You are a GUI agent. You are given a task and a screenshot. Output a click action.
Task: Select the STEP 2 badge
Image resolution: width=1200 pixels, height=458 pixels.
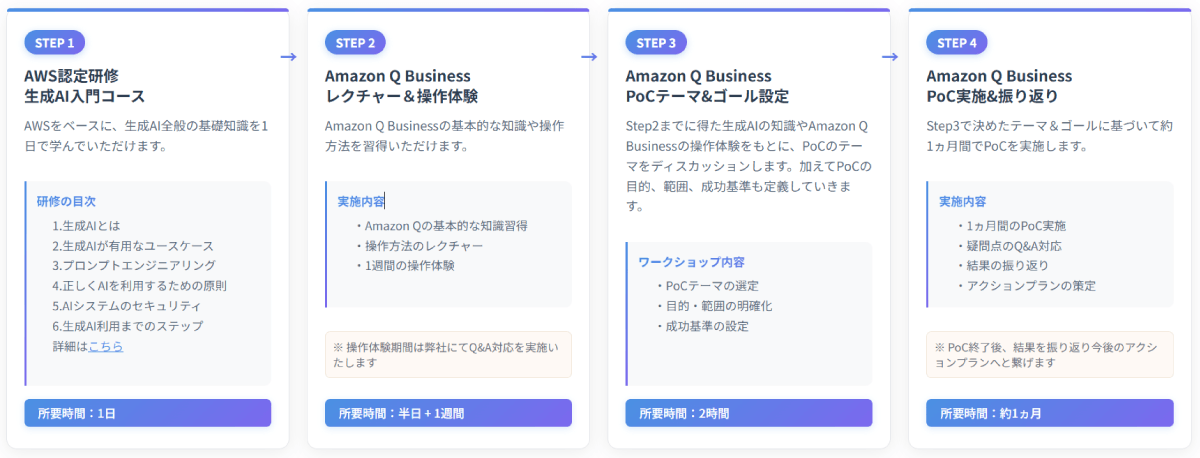tap(355, 42)
